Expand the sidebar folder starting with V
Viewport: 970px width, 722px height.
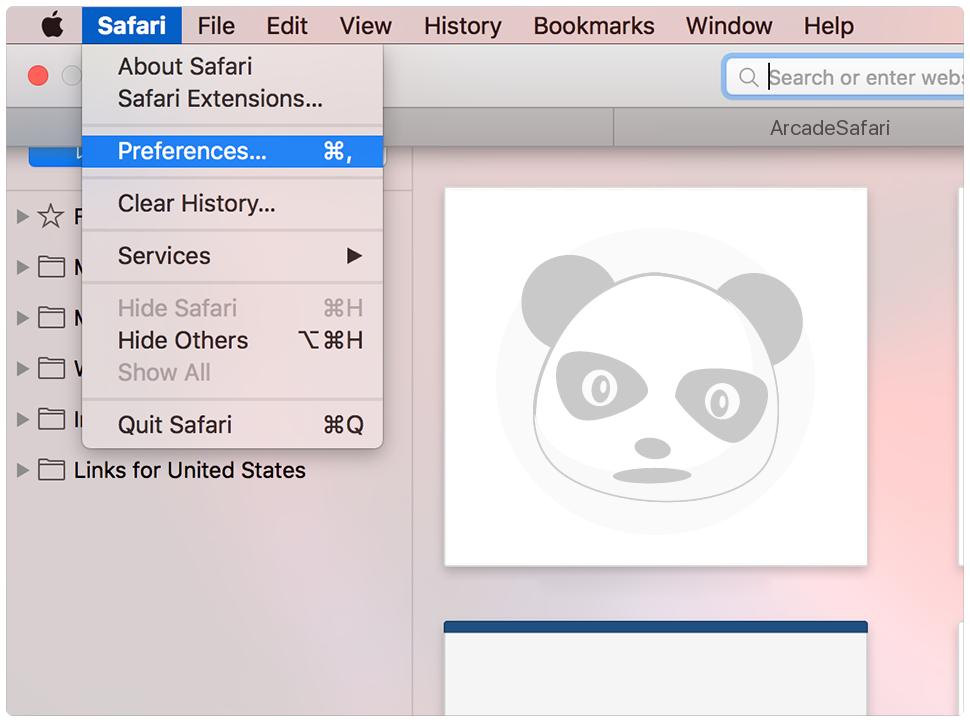pos(22,368)
